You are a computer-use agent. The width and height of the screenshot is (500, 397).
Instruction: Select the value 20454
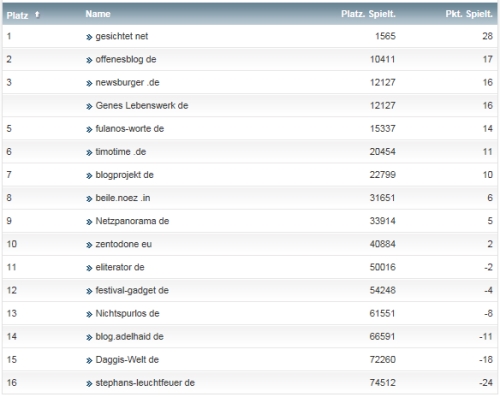click(382, 152)
